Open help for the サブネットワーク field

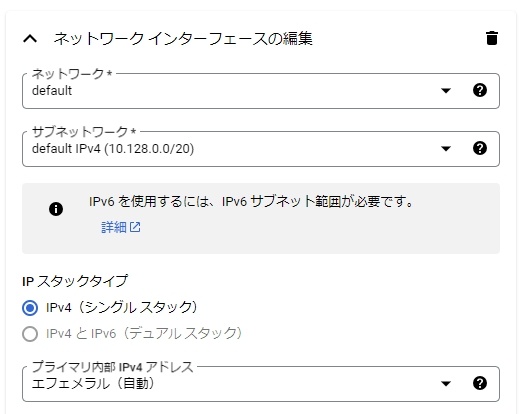(480, 148)
